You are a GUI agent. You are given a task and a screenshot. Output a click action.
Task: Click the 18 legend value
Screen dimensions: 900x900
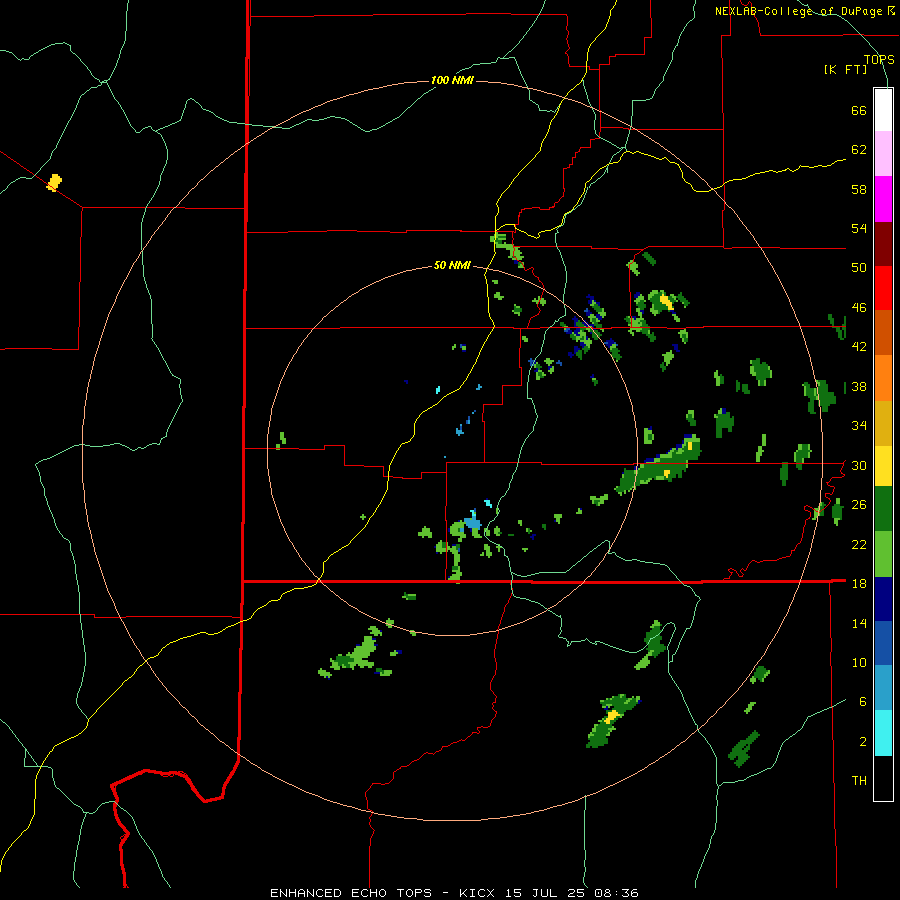859,584
